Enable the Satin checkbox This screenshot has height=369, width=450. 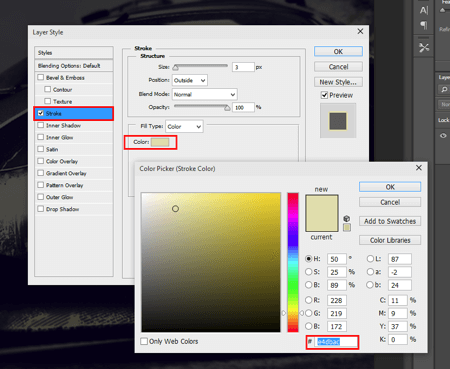[41, 149]
